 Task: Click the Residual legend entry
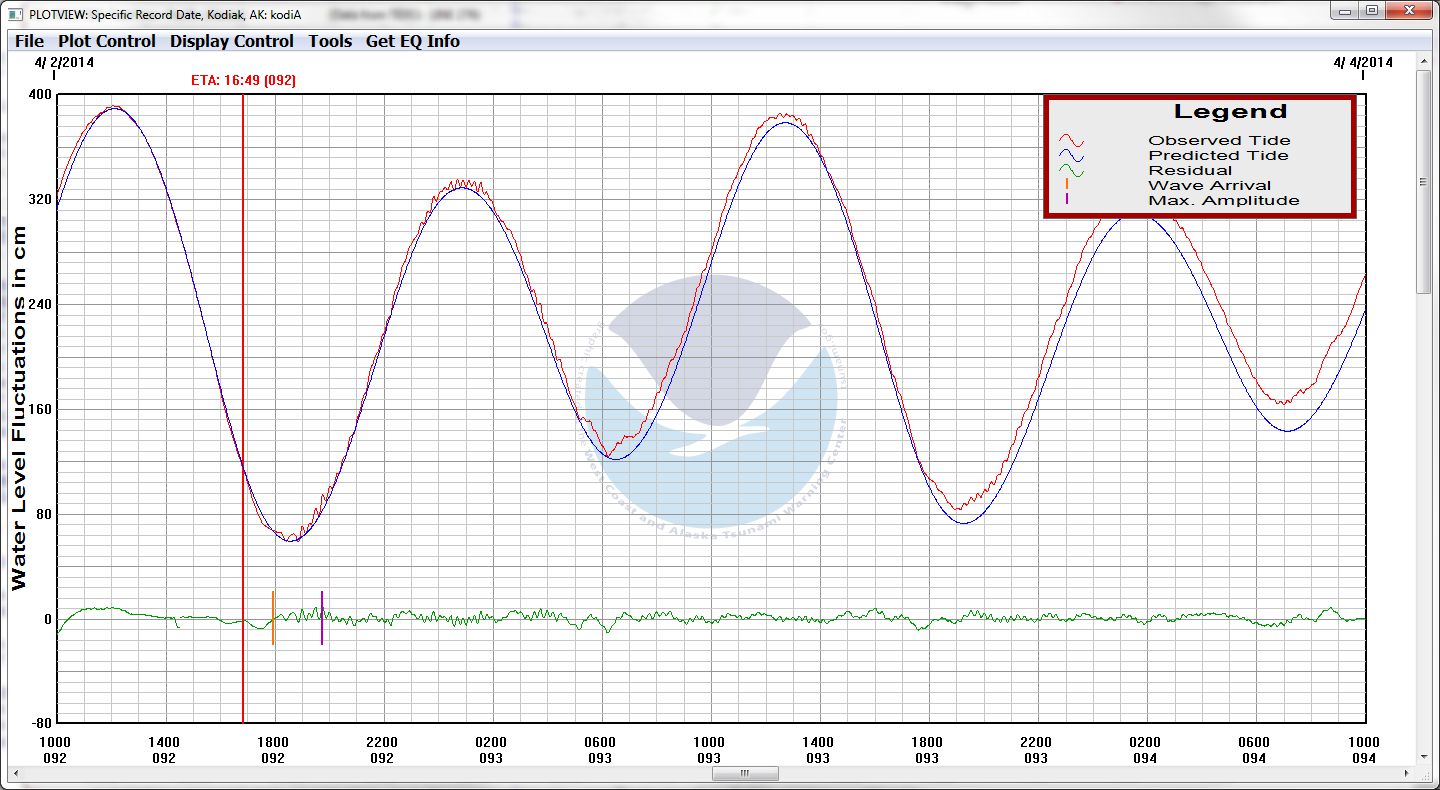click(x=1190, y=170)
